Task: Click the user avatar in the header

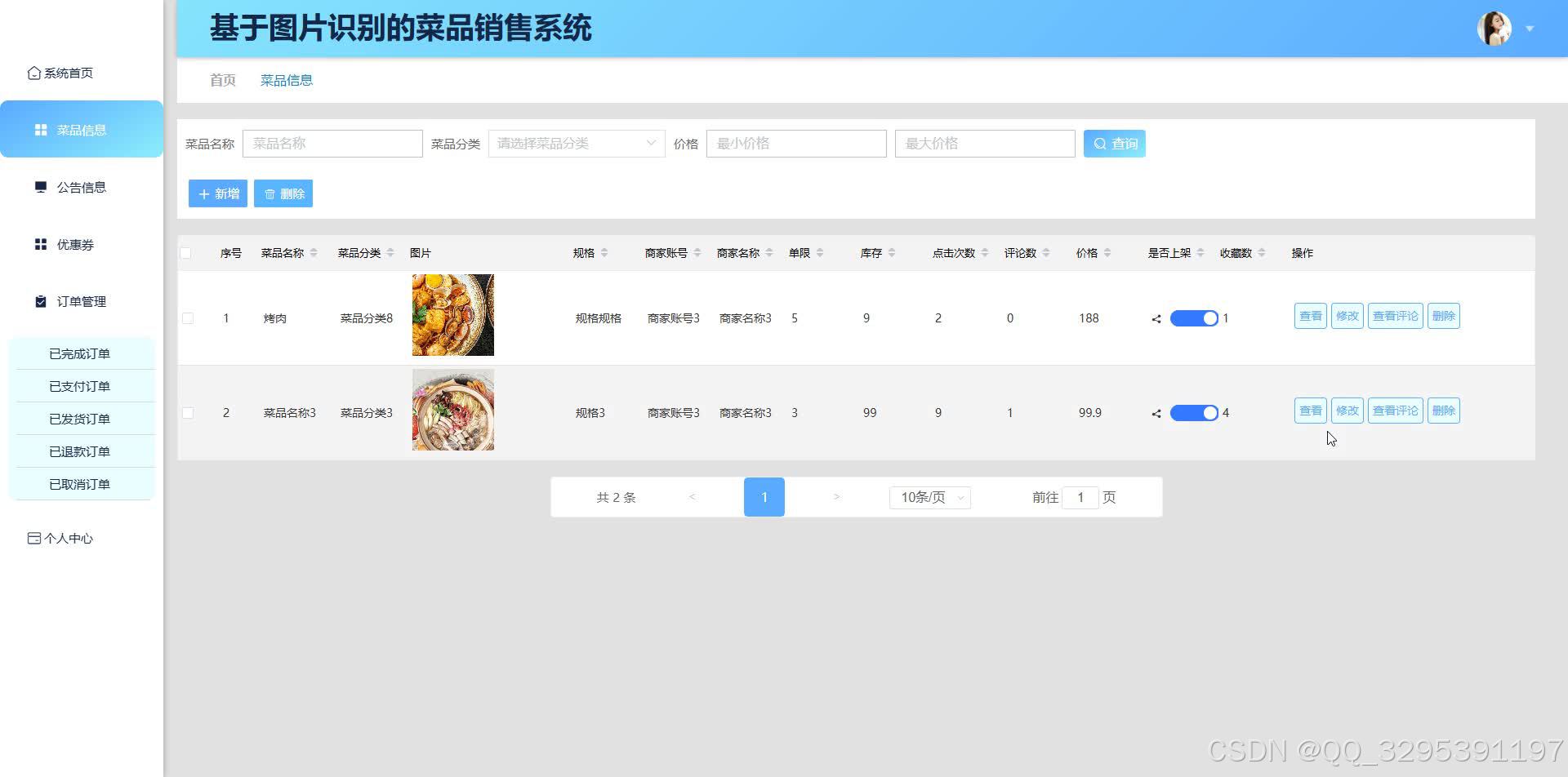Action: (1493, 27)
